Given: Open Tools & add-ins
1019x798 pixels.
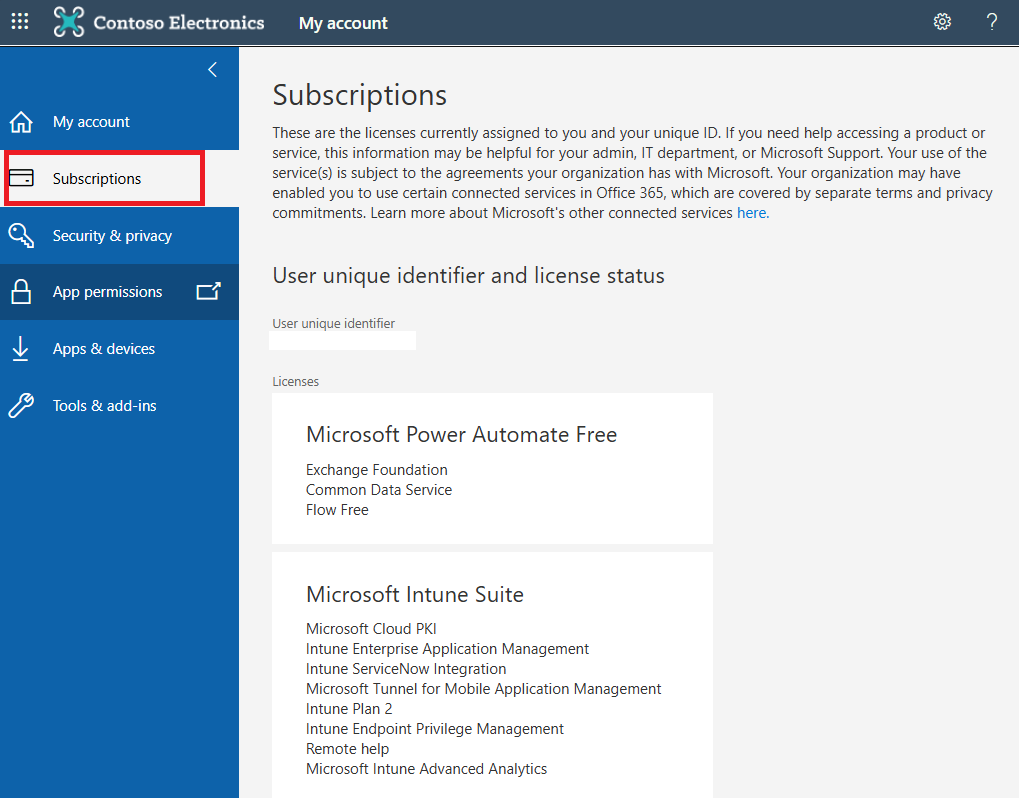Looking at the screenshot, I should pyautogui.click(x=120, y=405).
